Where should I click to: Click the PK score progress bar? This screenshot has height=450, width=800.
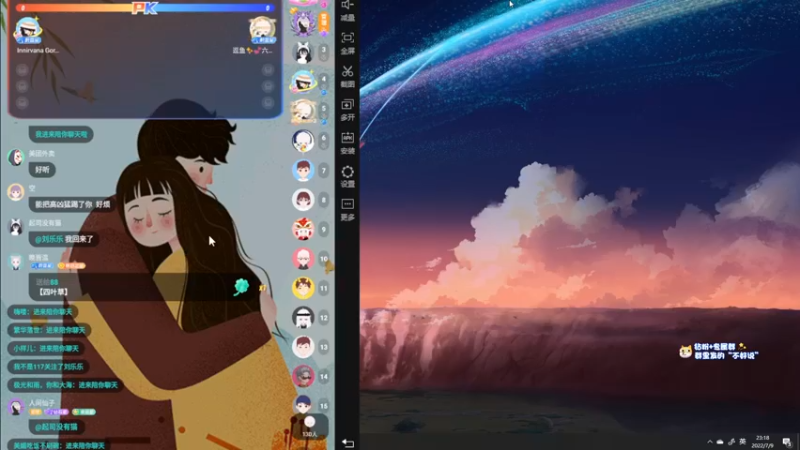[145, 8]
